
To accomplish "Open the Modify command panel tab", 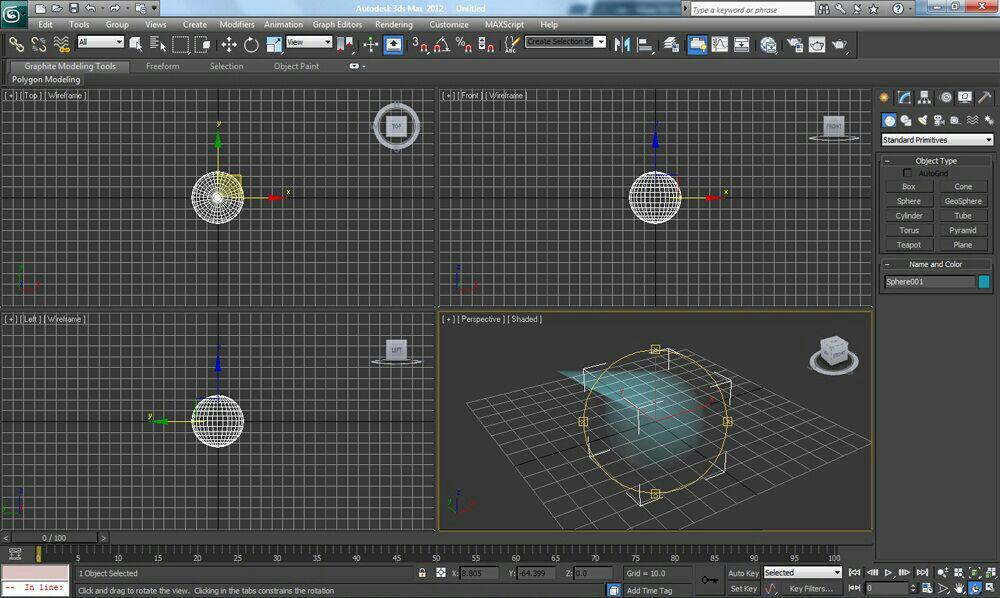I will [x=904, y=97].
